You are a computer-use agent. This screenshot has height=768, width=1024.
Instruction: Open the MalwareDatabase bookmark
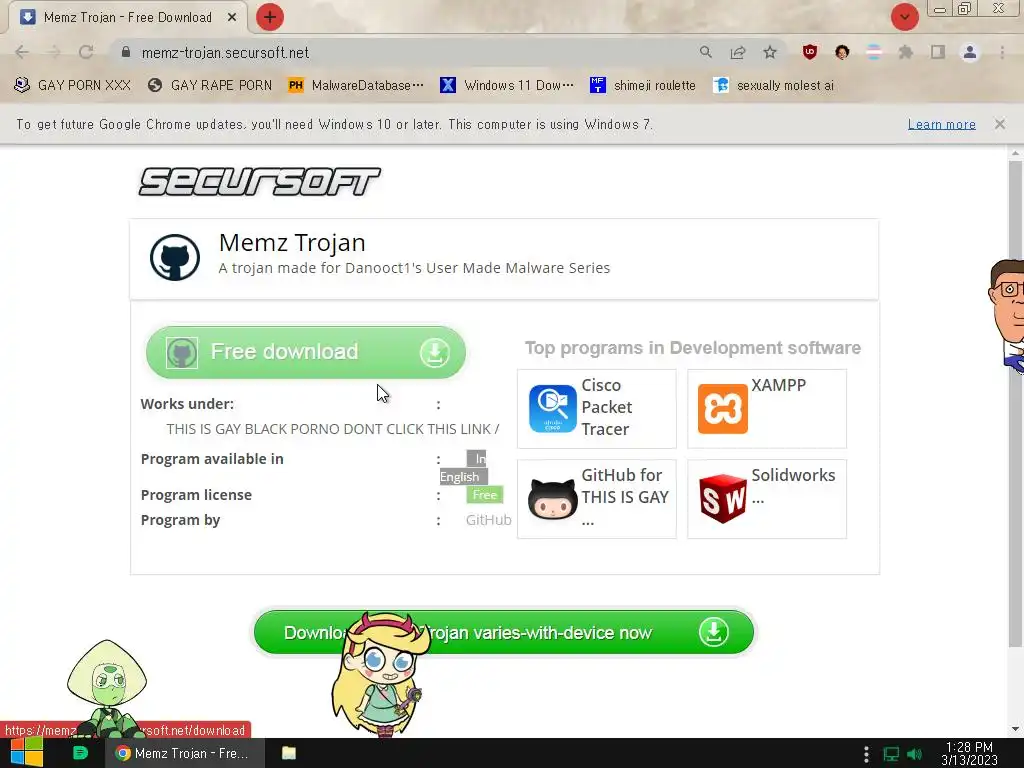point(356,86)
